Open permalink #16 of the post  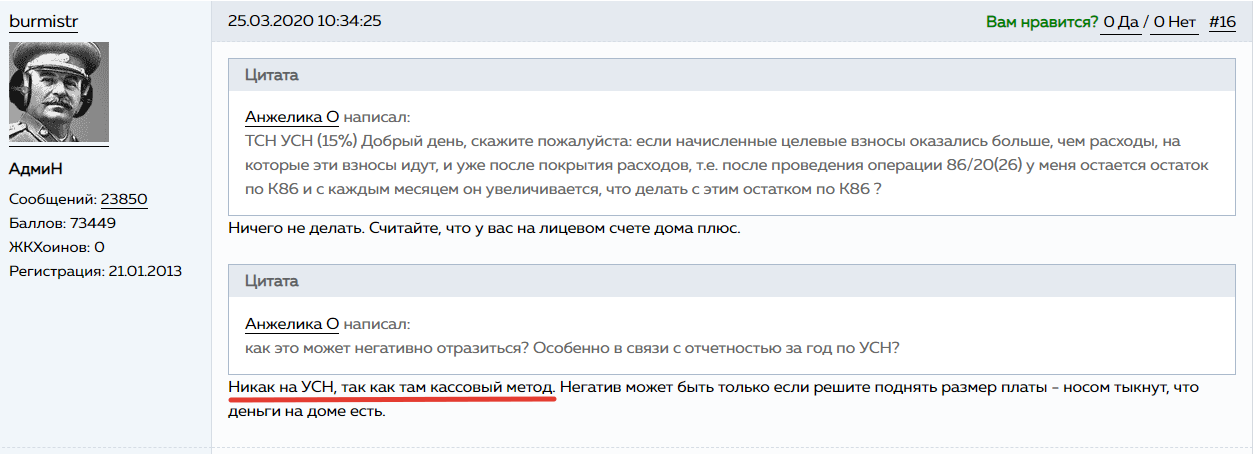(1223, 22)
